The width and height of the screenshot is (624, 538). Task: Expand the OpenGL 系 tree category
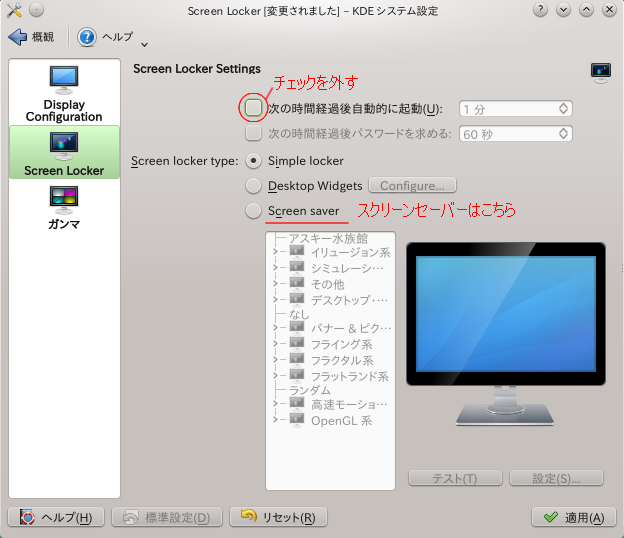coord(277,420)
